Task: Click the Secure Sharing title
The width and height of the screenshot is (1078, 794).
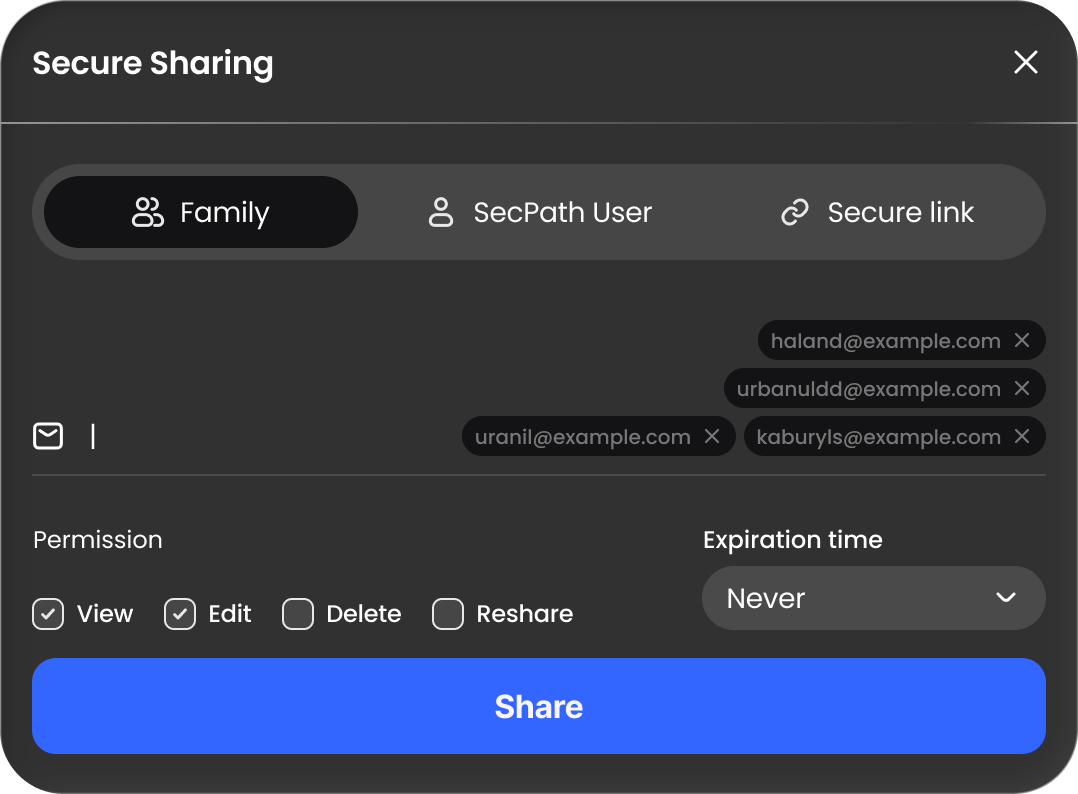Action: point(153,63)
